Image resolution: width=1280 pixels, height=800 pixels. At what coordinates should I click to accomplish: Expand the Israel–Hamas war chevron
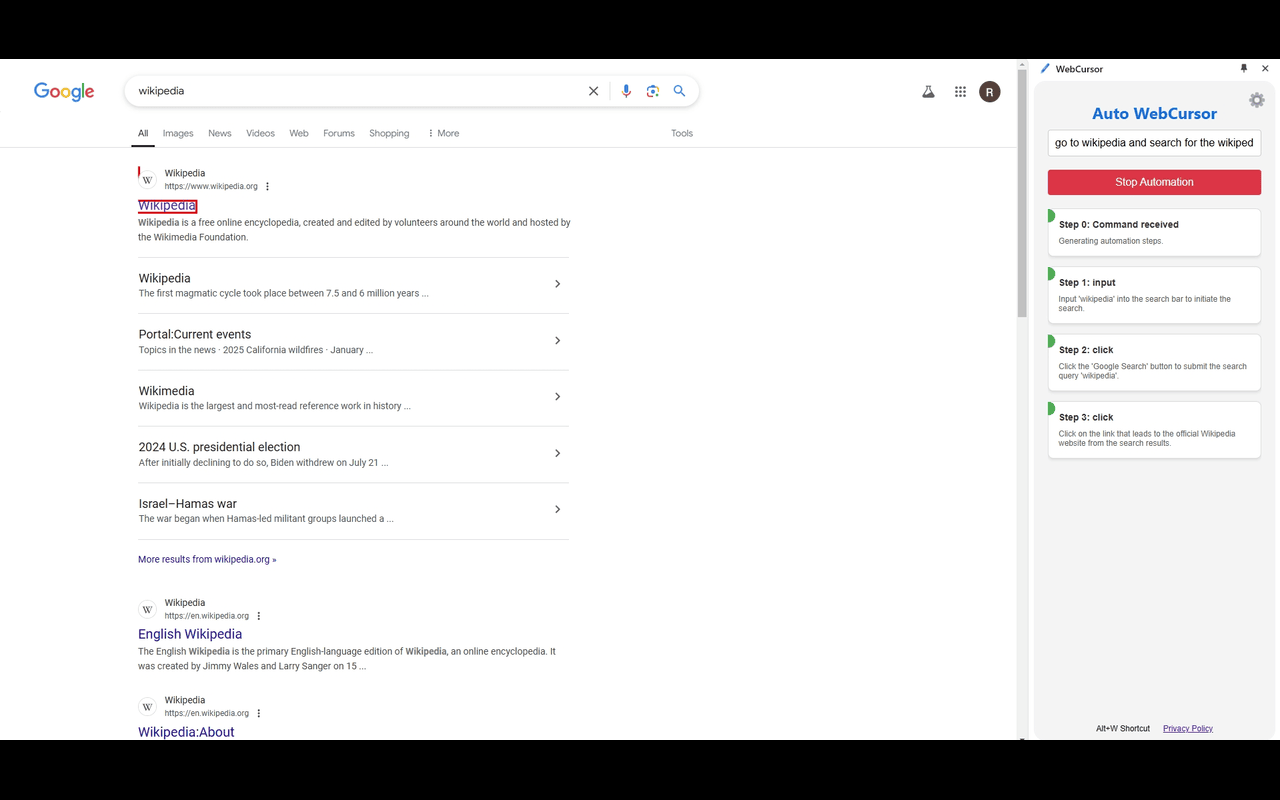(x=557, y=510)
